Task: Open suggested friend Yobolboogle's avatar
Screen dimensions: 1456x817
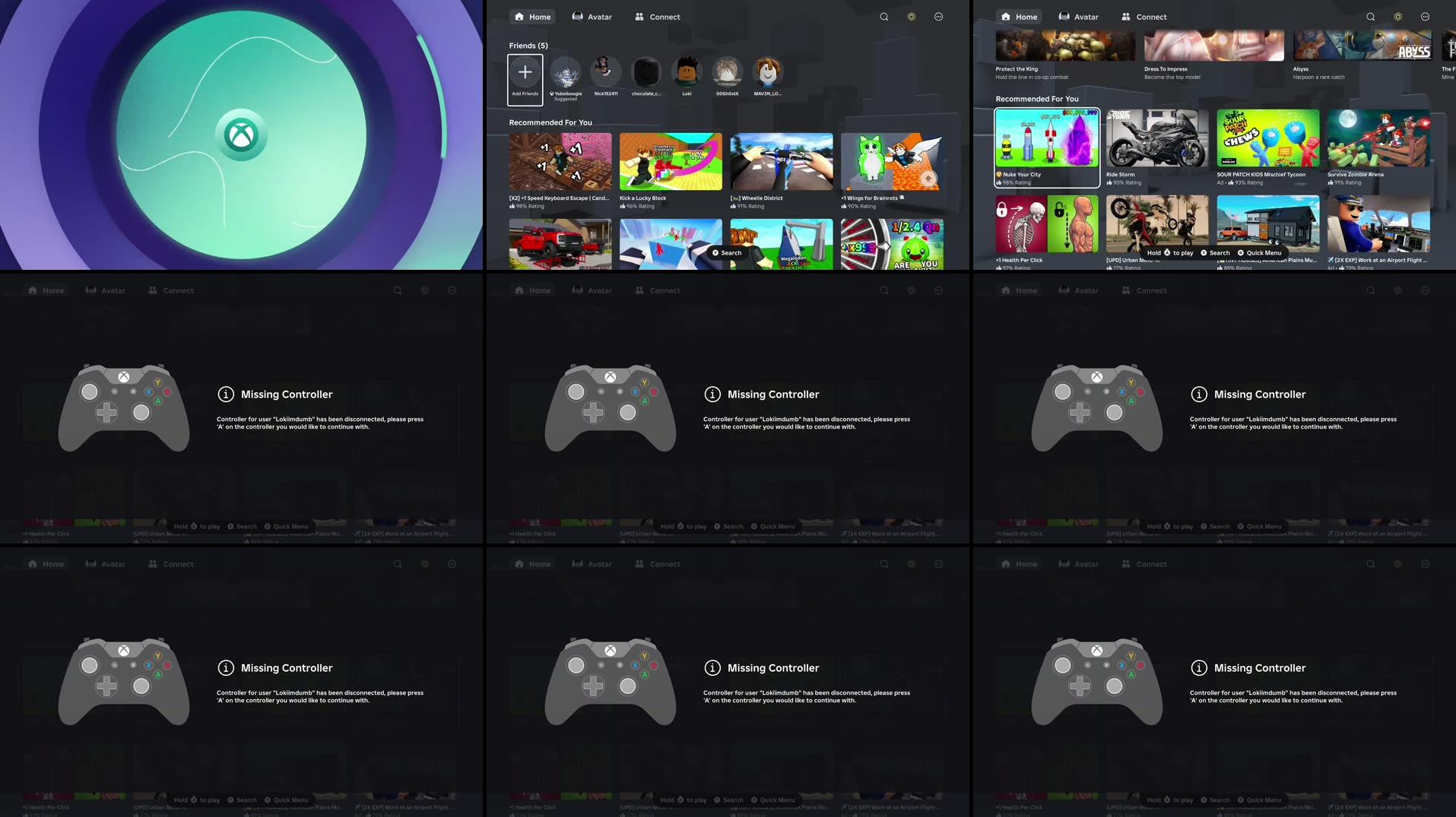Action: click(566, 72)
